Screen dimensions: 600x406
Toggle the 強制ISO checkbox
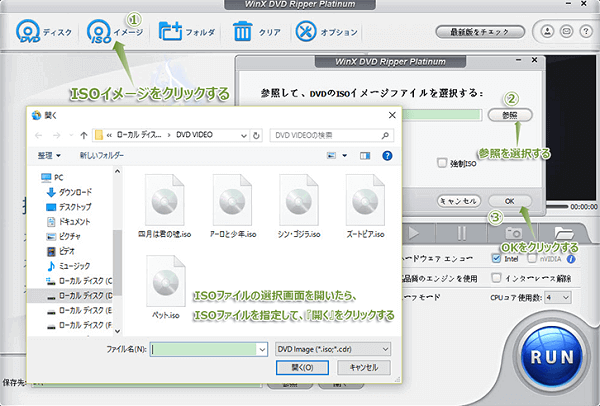(442, 163)
